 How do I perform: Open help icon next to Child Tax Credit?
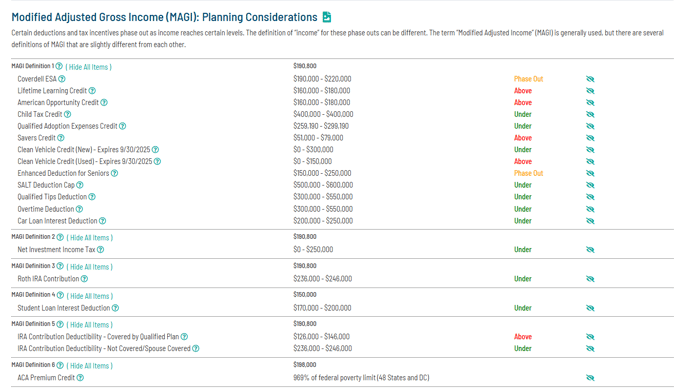(x=68, y=114)
